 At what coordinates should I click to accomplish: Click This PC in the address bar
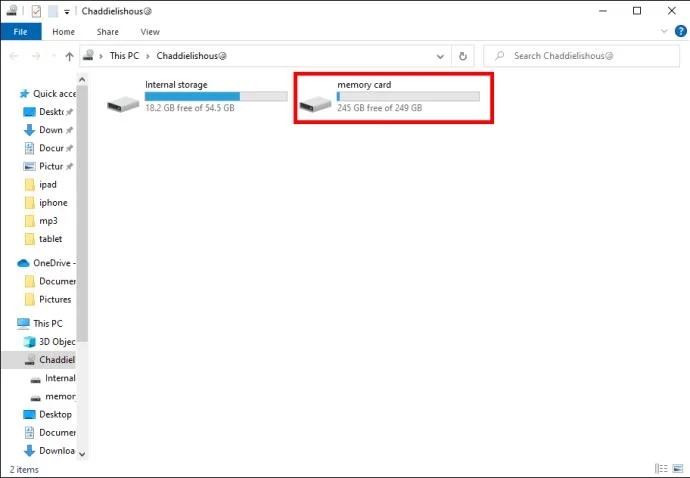point(124,56)
